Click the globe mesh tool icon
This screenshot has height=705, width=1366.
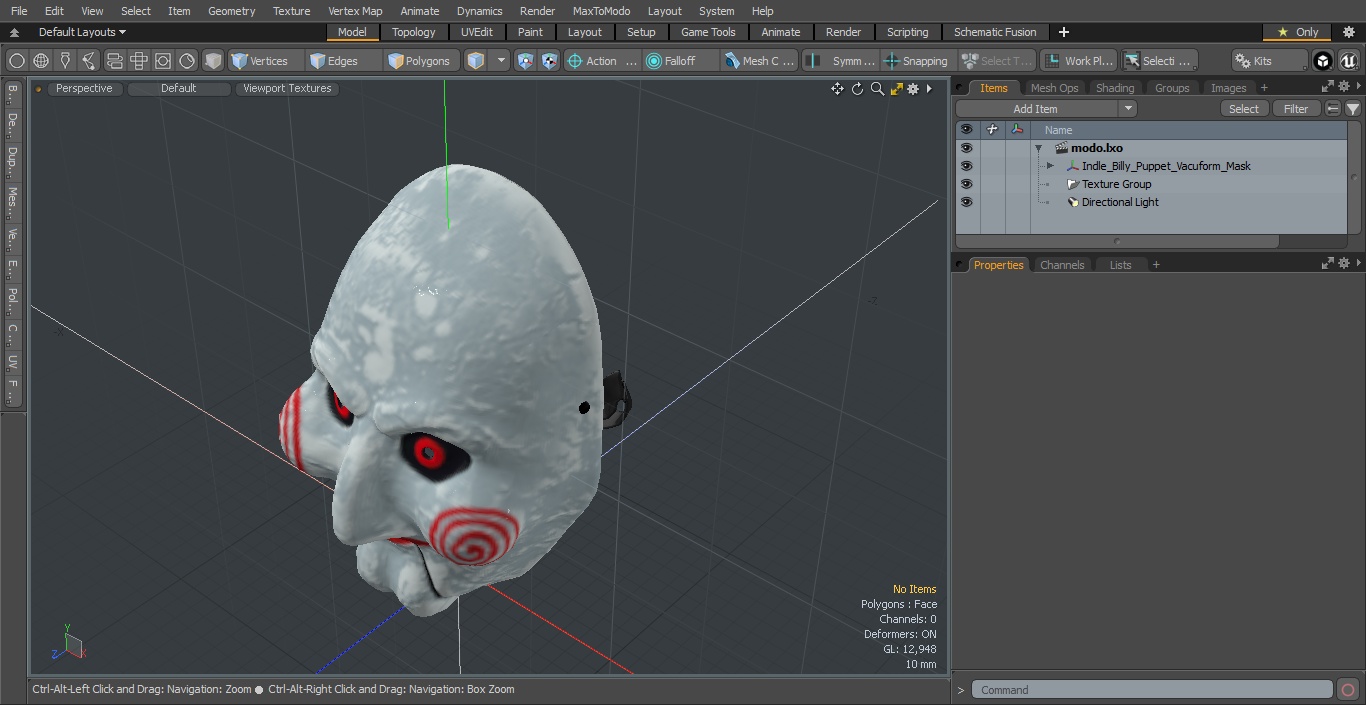click(x=41, y=61)
